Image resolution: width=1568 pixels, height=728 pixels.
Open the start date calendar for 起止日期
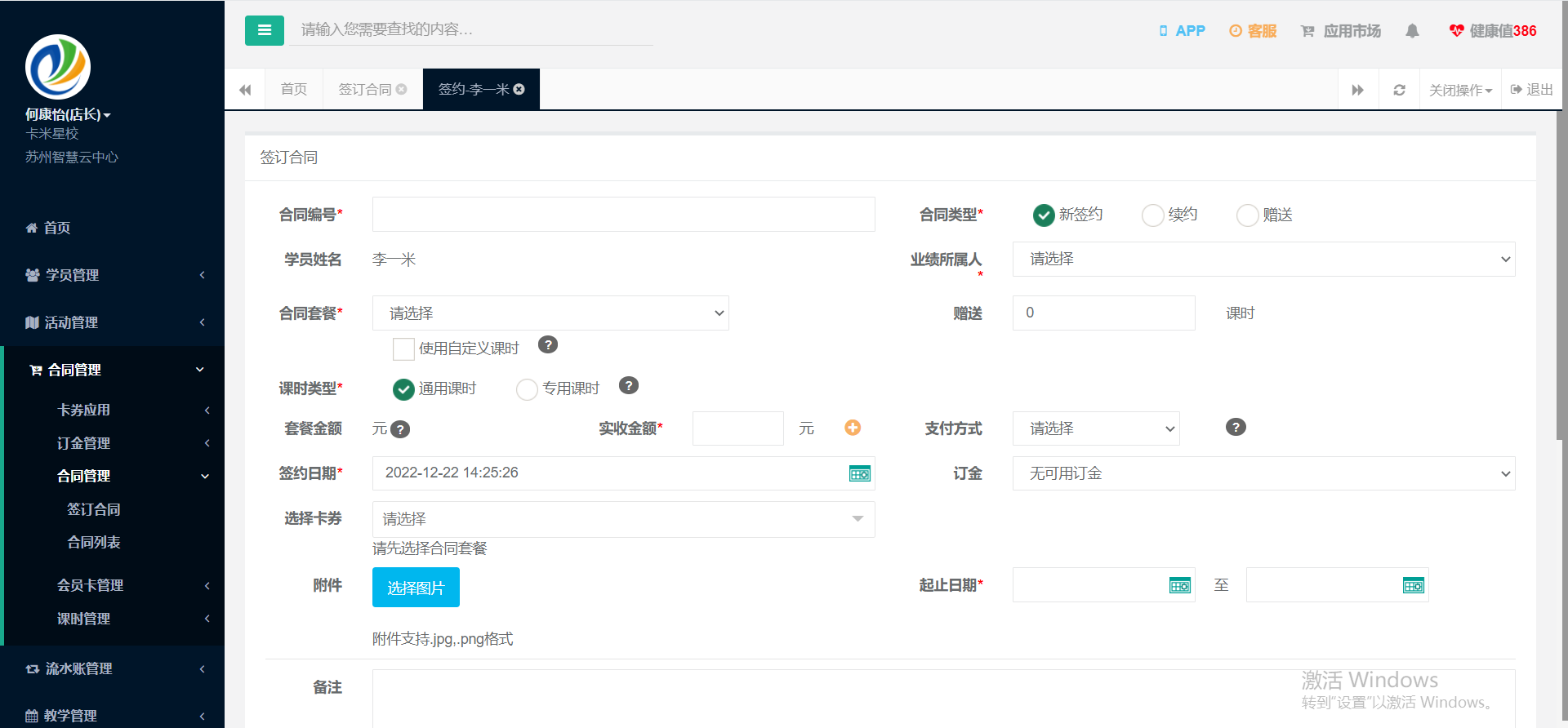tap(1180, 585)
